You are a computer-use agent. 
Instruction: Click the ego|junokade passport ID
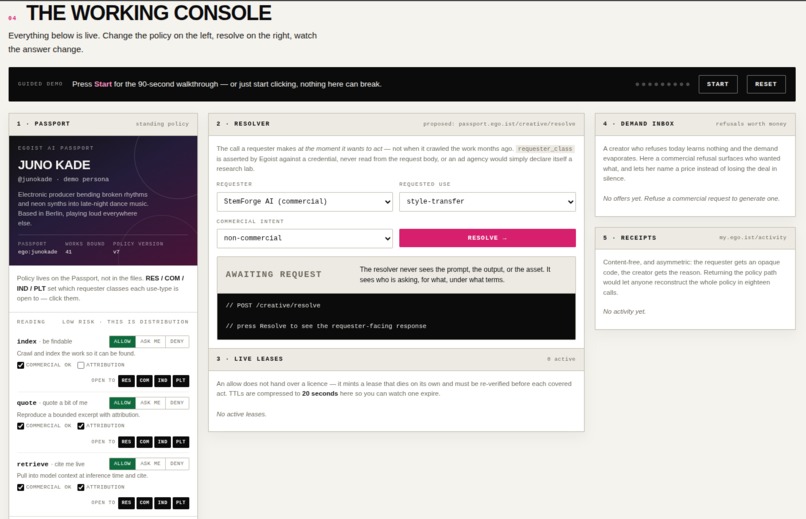click(38, 252)
